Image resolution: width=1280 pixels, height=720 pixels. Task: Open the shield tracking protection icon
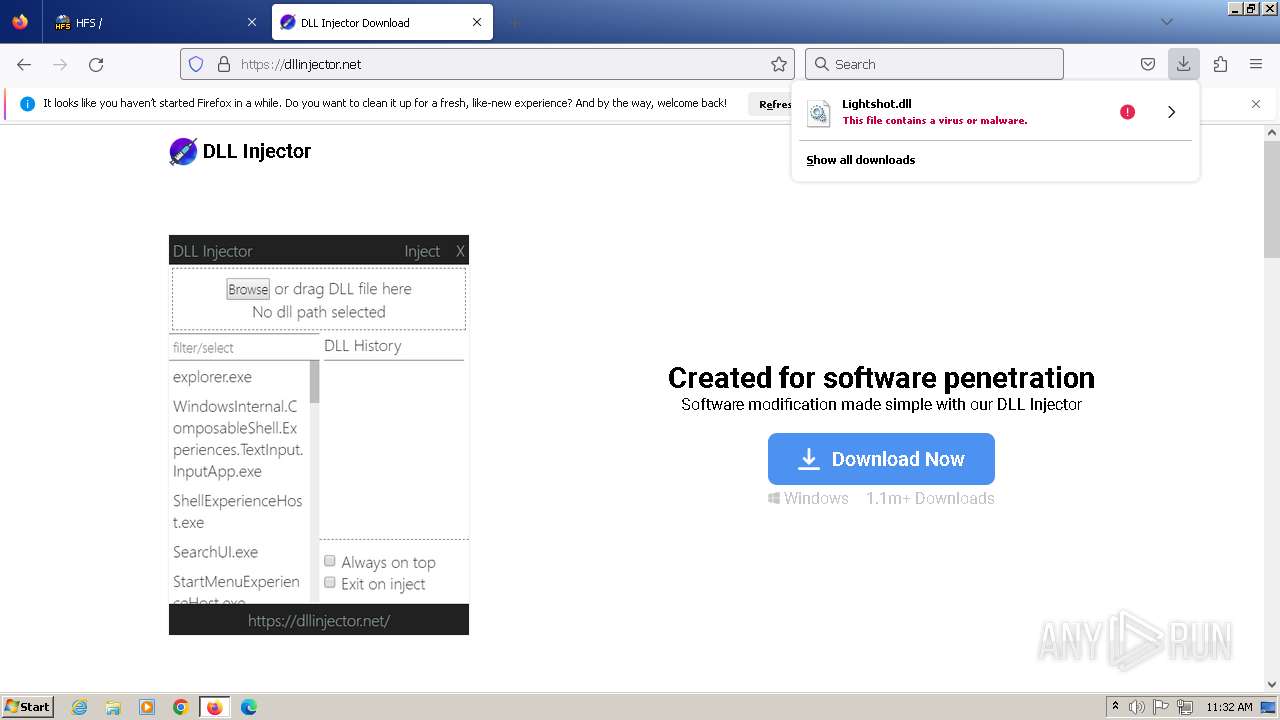[196, 64]
